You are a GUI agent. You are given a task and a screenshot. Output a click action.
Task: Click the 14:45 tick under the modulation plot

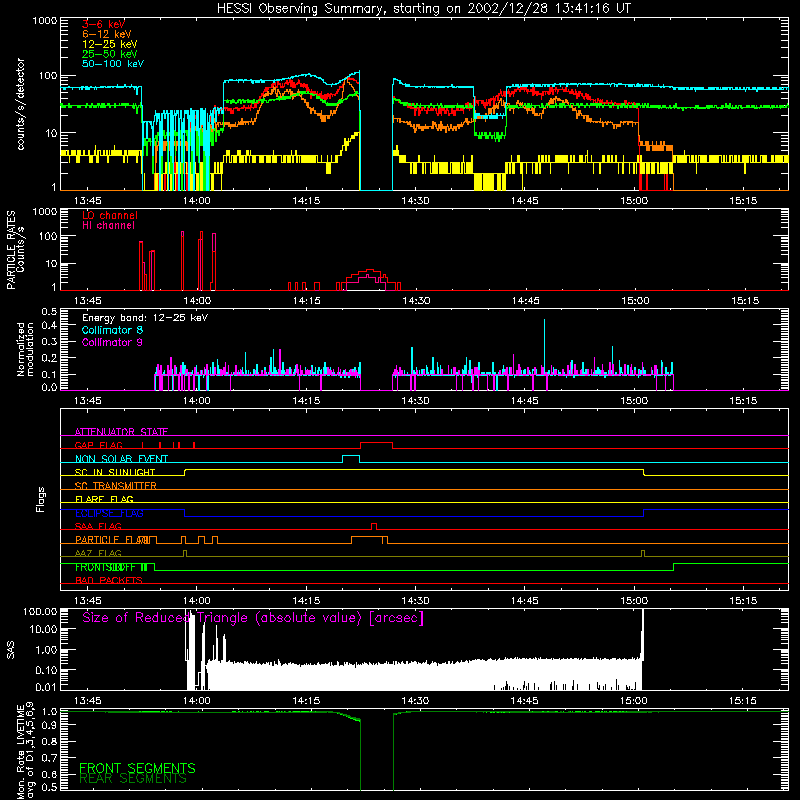click(524, 401)
